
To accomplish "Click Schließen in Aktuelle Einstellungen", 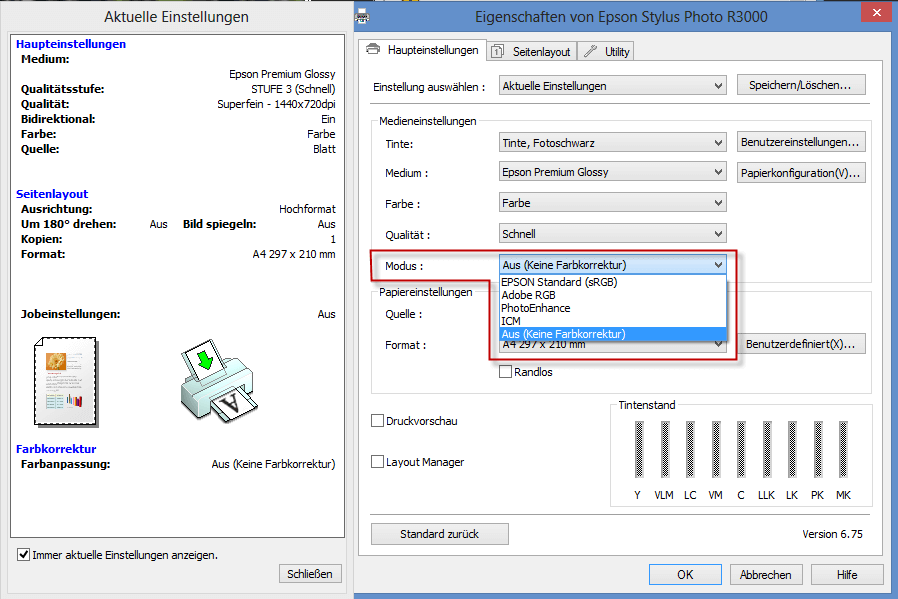I will click(x=310, y=573).
